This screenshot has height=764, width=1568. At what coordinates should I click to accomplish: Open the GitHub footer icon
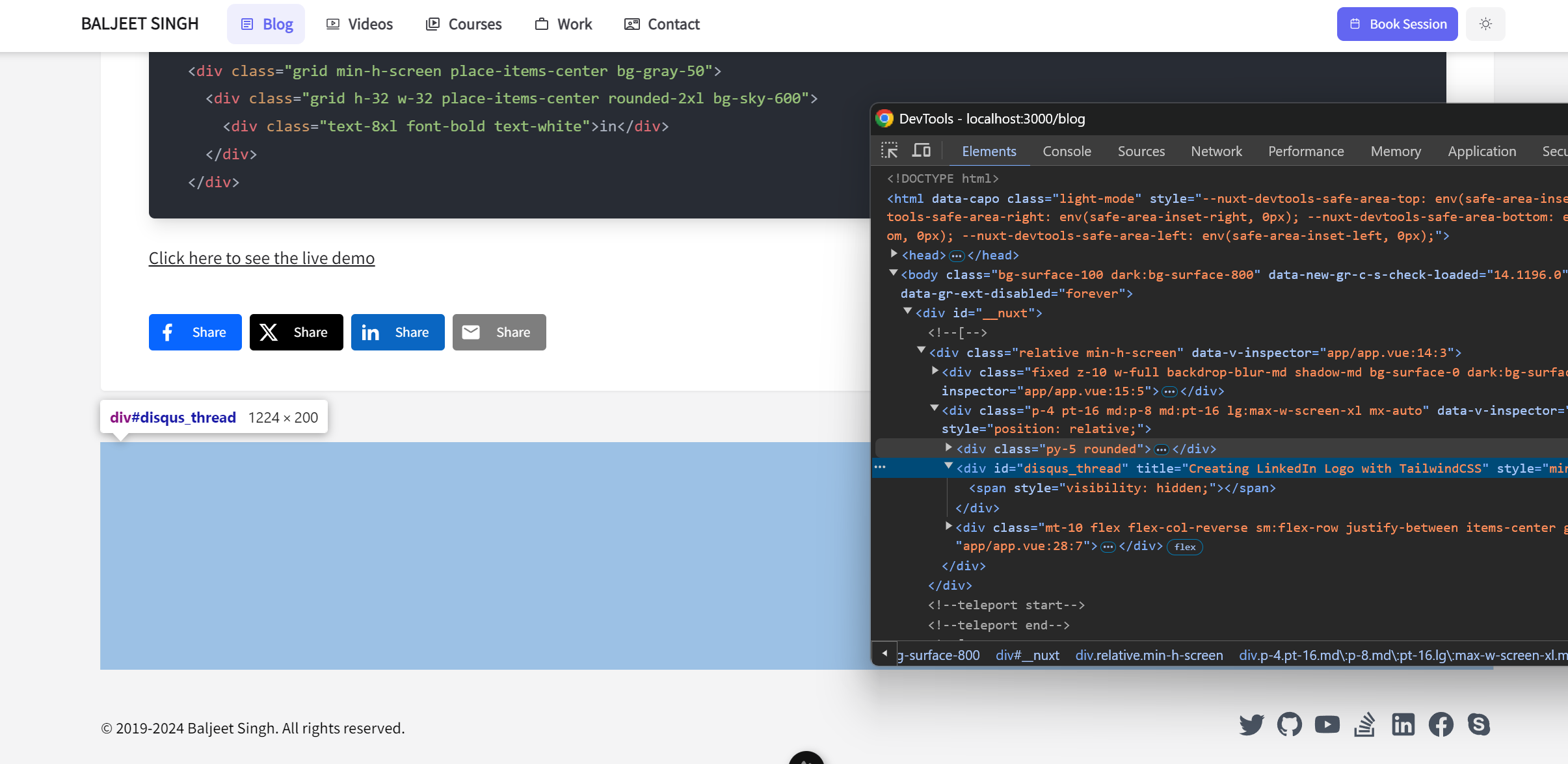[1289, 724]
